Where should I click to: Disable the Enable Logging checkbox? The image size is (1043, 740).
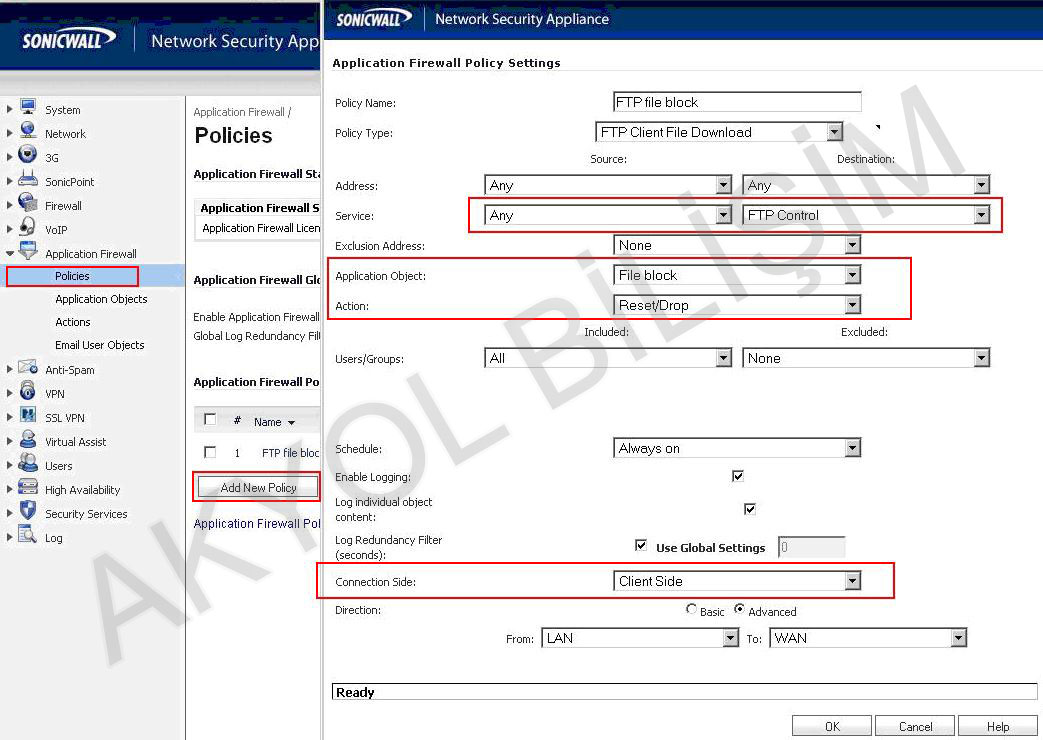(738, 476)
